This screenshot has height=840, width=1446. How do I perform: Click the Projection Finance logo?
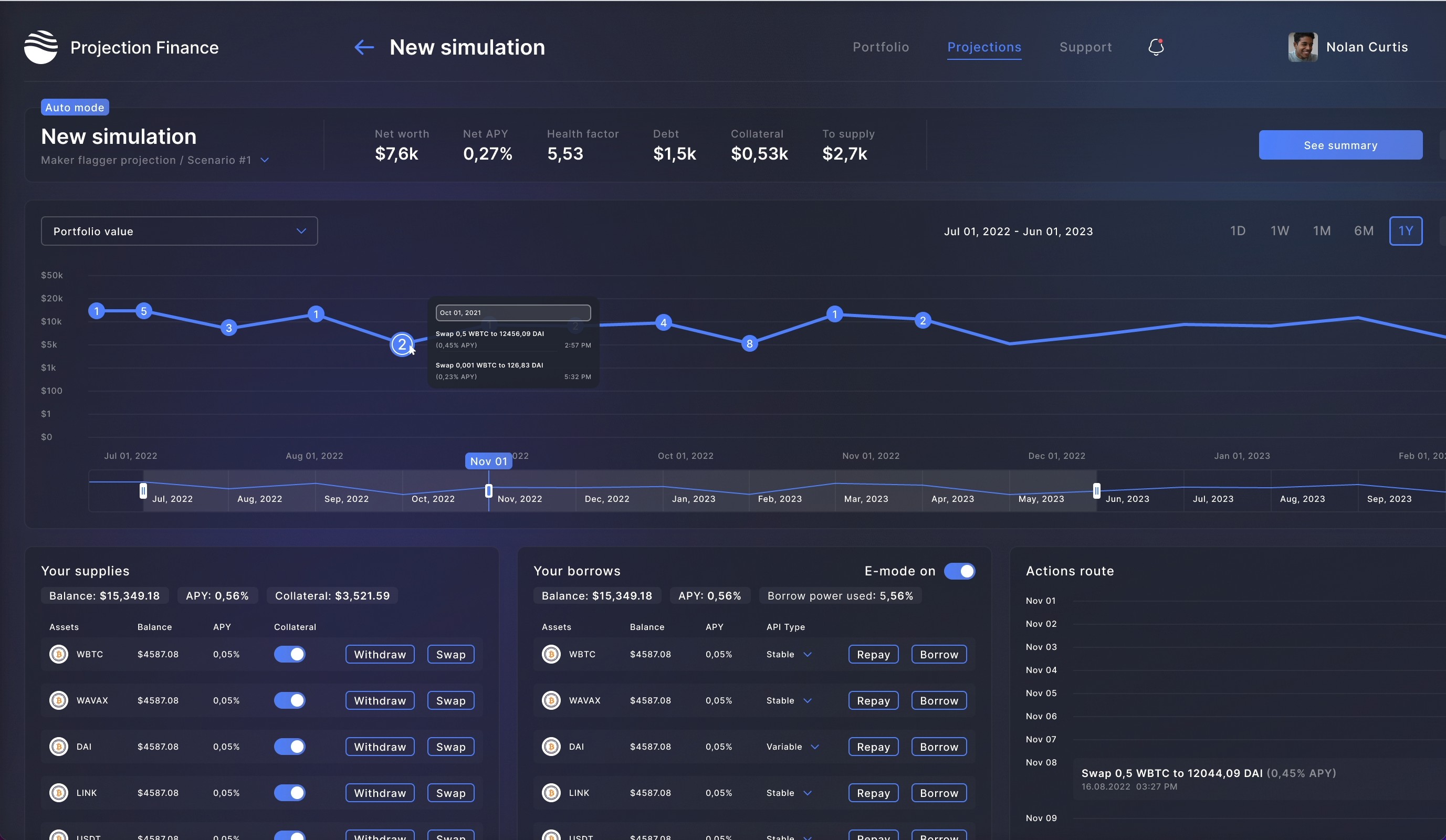pyautogui.click(x=40, y=47)
